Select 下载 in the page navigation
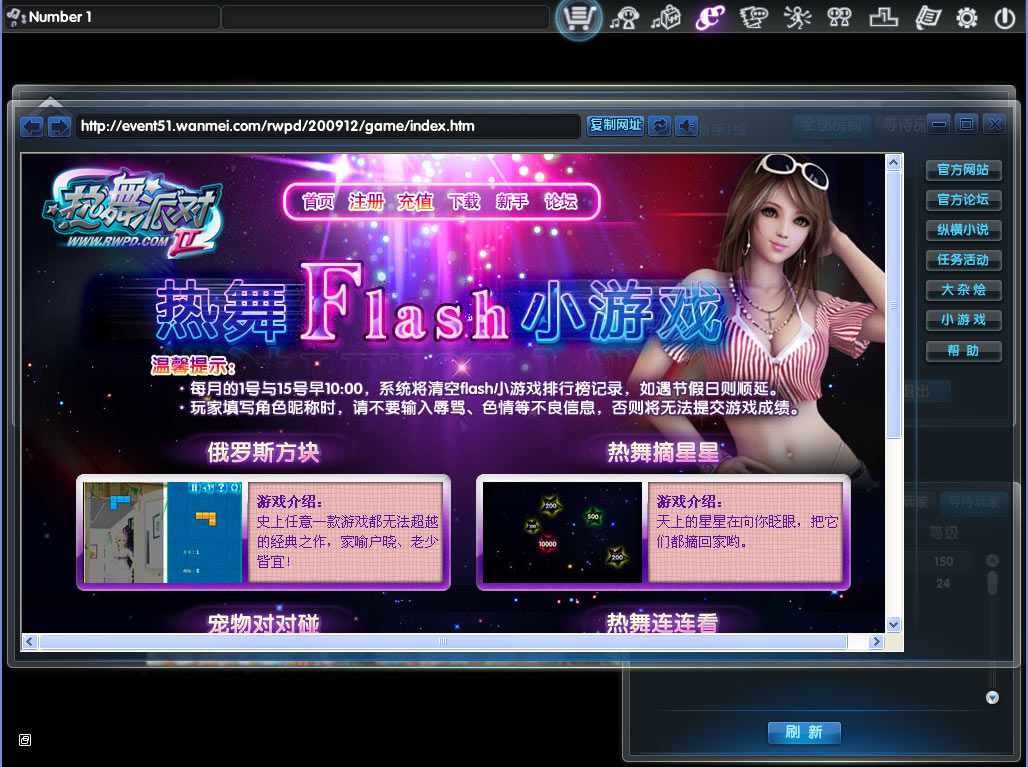 [464, 201]
